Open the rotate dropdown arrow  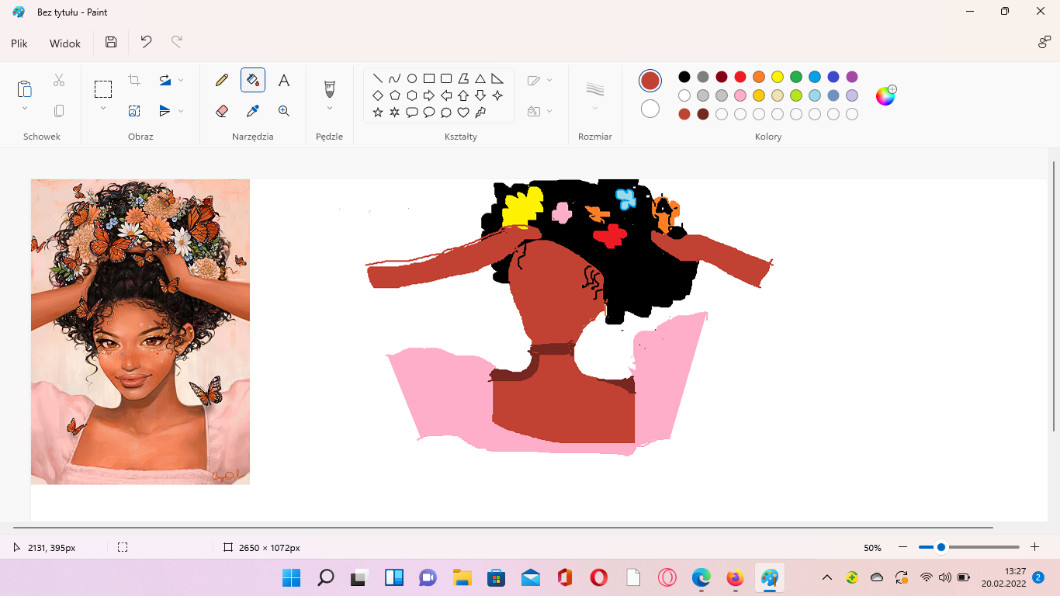181,80
